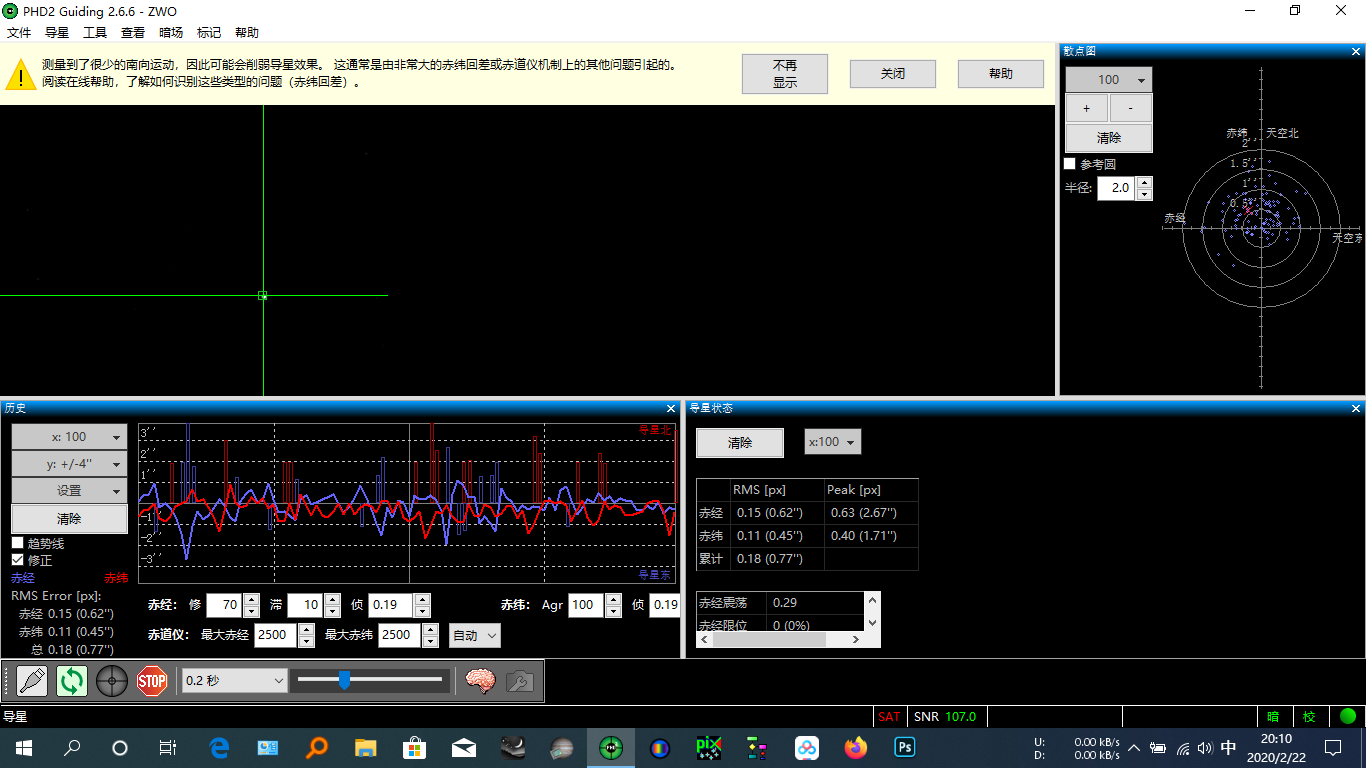Open Jupiter planet app on taskbar
This screenshot has width=1366, height=768.
561,747
